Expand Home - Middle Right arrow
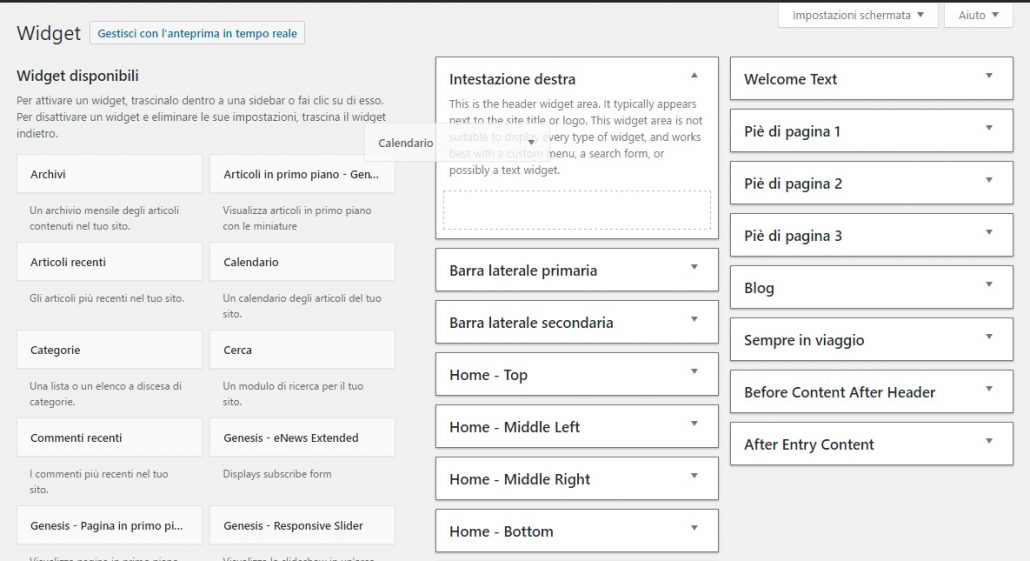The image size is (1030, 561). [x=694, y=476]
